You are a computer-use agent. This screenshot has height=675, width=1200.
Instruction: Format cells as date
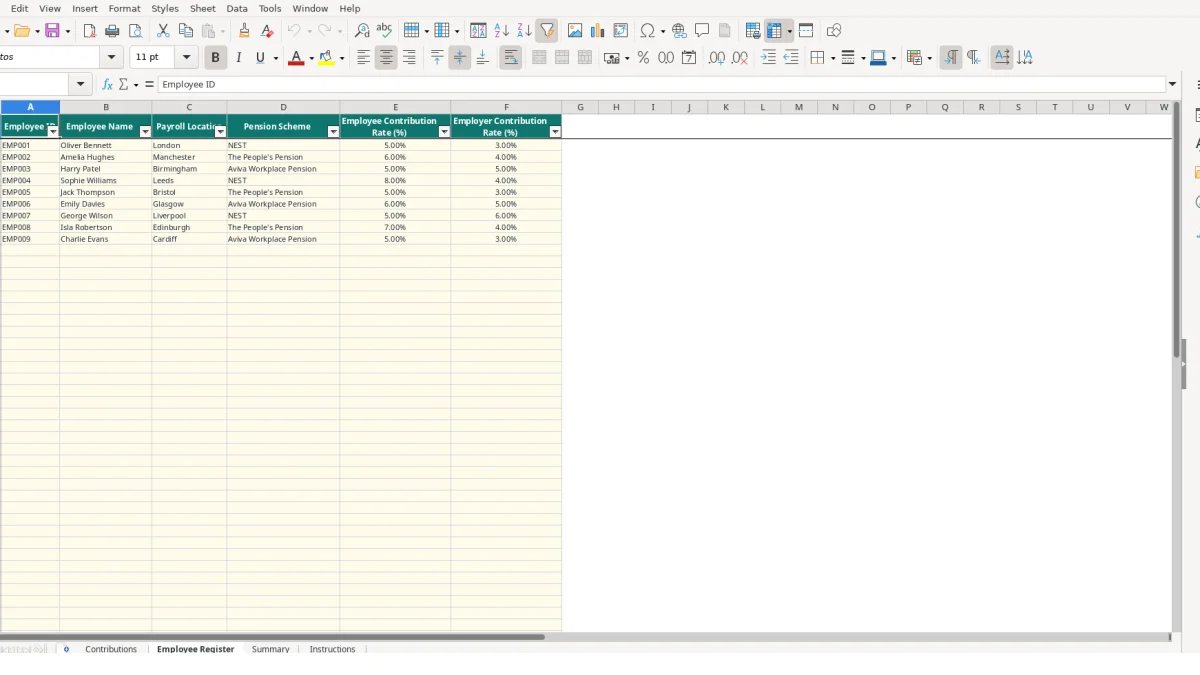coord(688,58)
